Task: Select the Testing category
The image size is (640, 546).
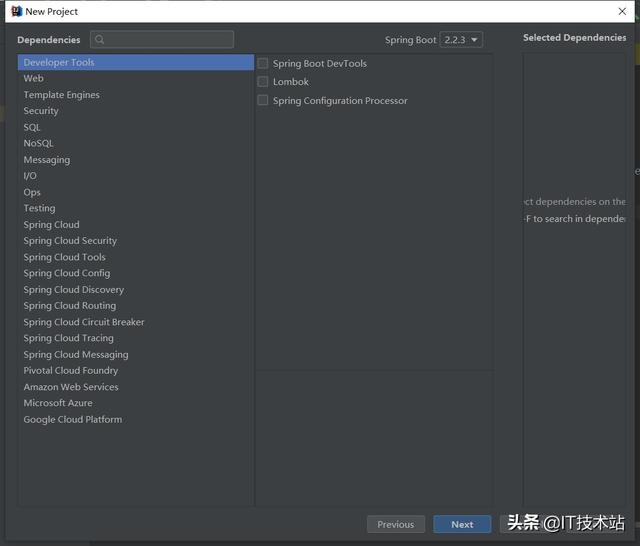Action: (x=136, y=208)
